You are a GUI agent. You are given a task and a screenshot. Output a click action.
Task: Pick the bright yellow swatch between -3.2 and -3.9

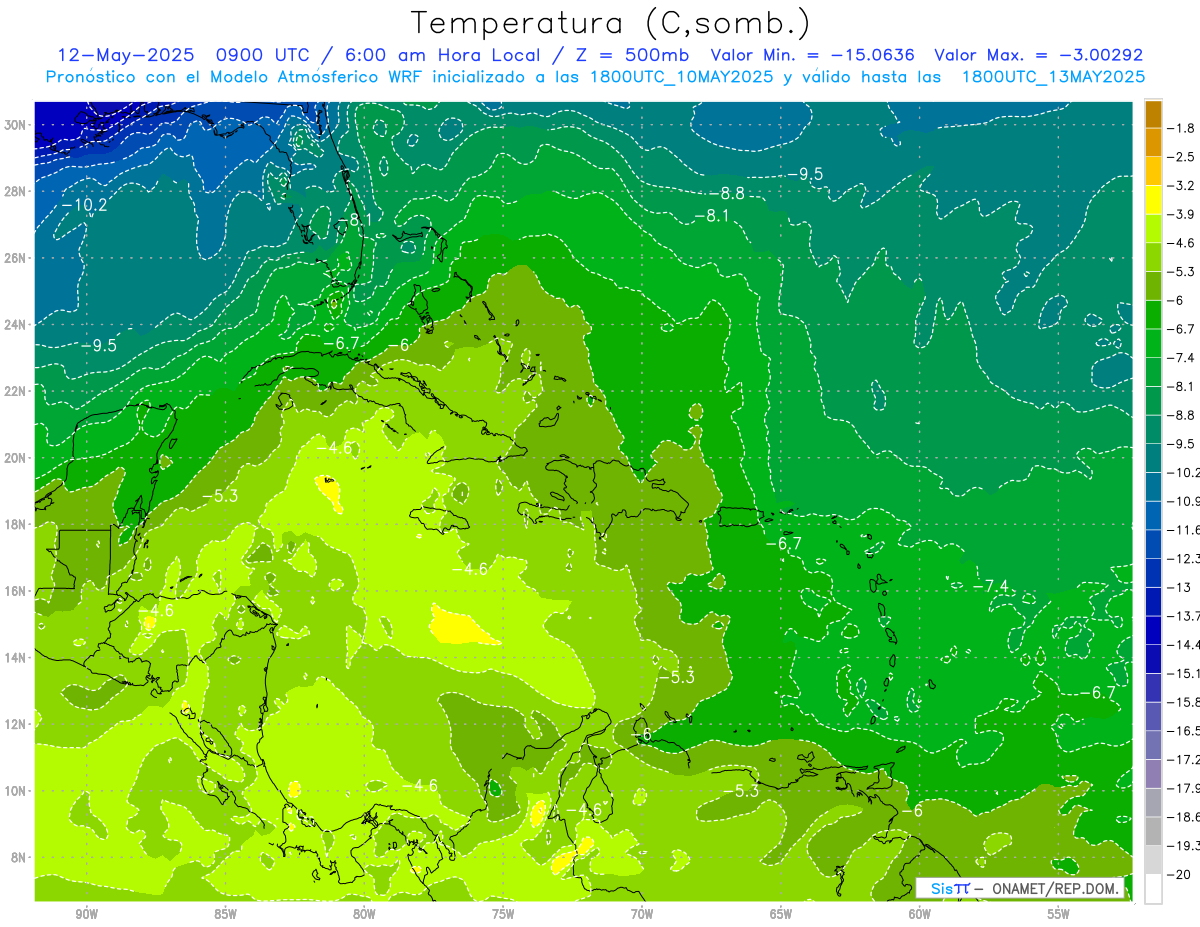[x=1153, y=200]
